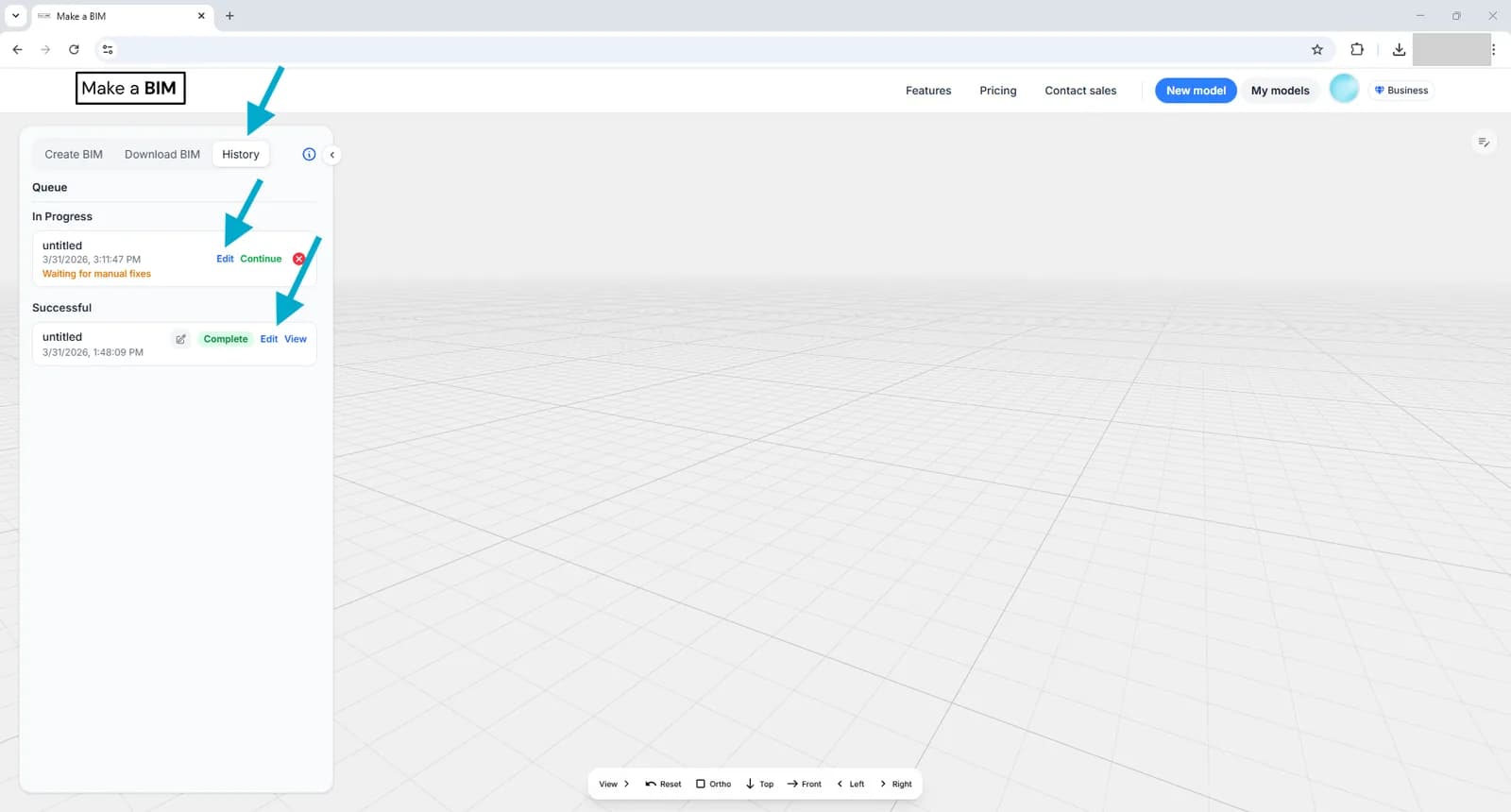
Task: Switch to Right view
Action: point(895,784)
